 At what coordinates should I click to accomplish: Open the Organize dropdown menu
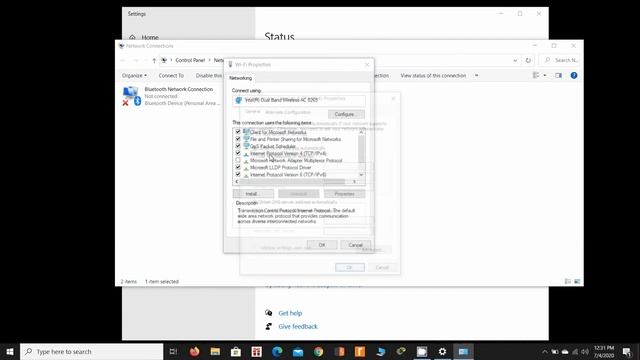tap(134, 76)
